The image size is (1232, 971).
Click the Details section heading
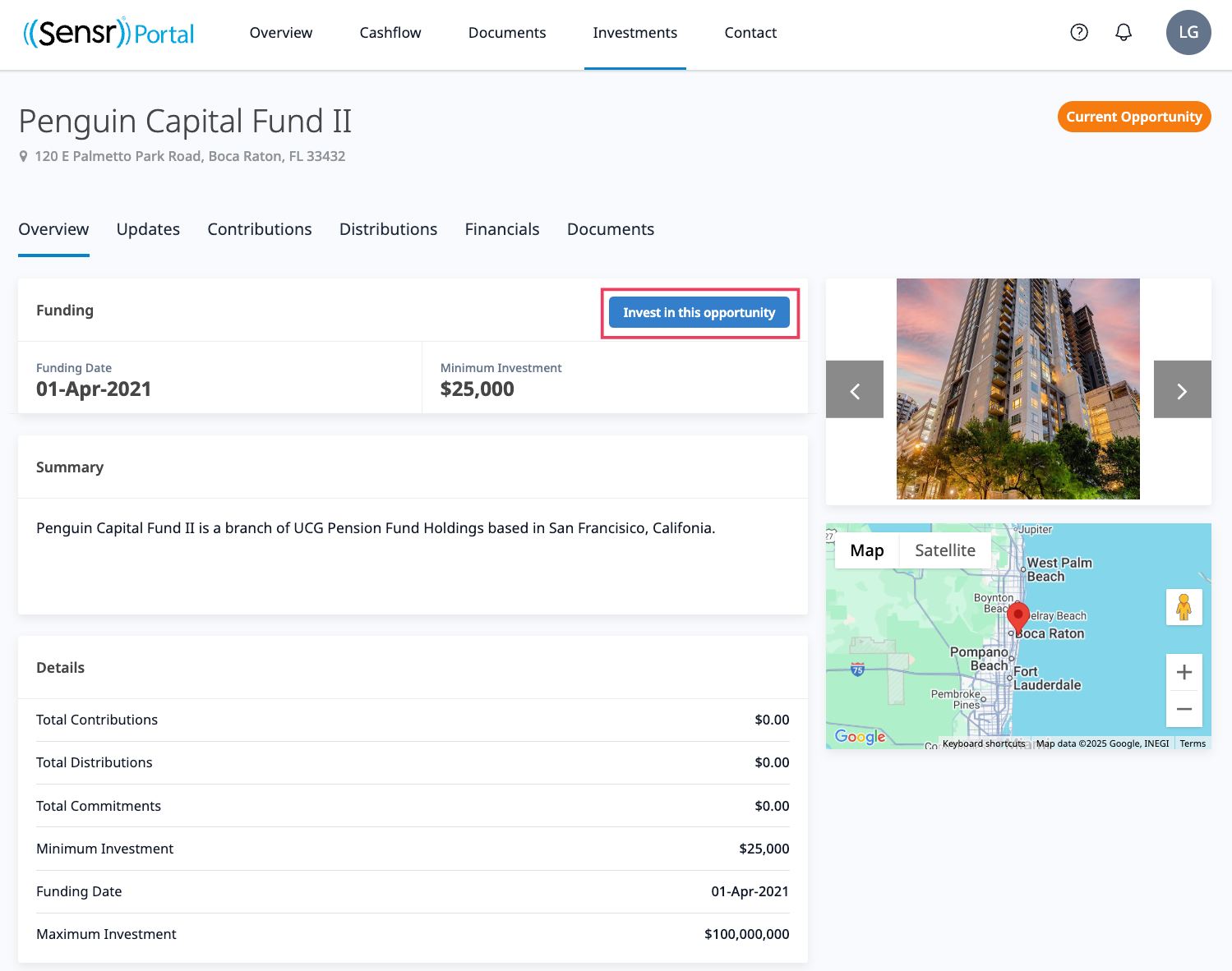point(60,667)
